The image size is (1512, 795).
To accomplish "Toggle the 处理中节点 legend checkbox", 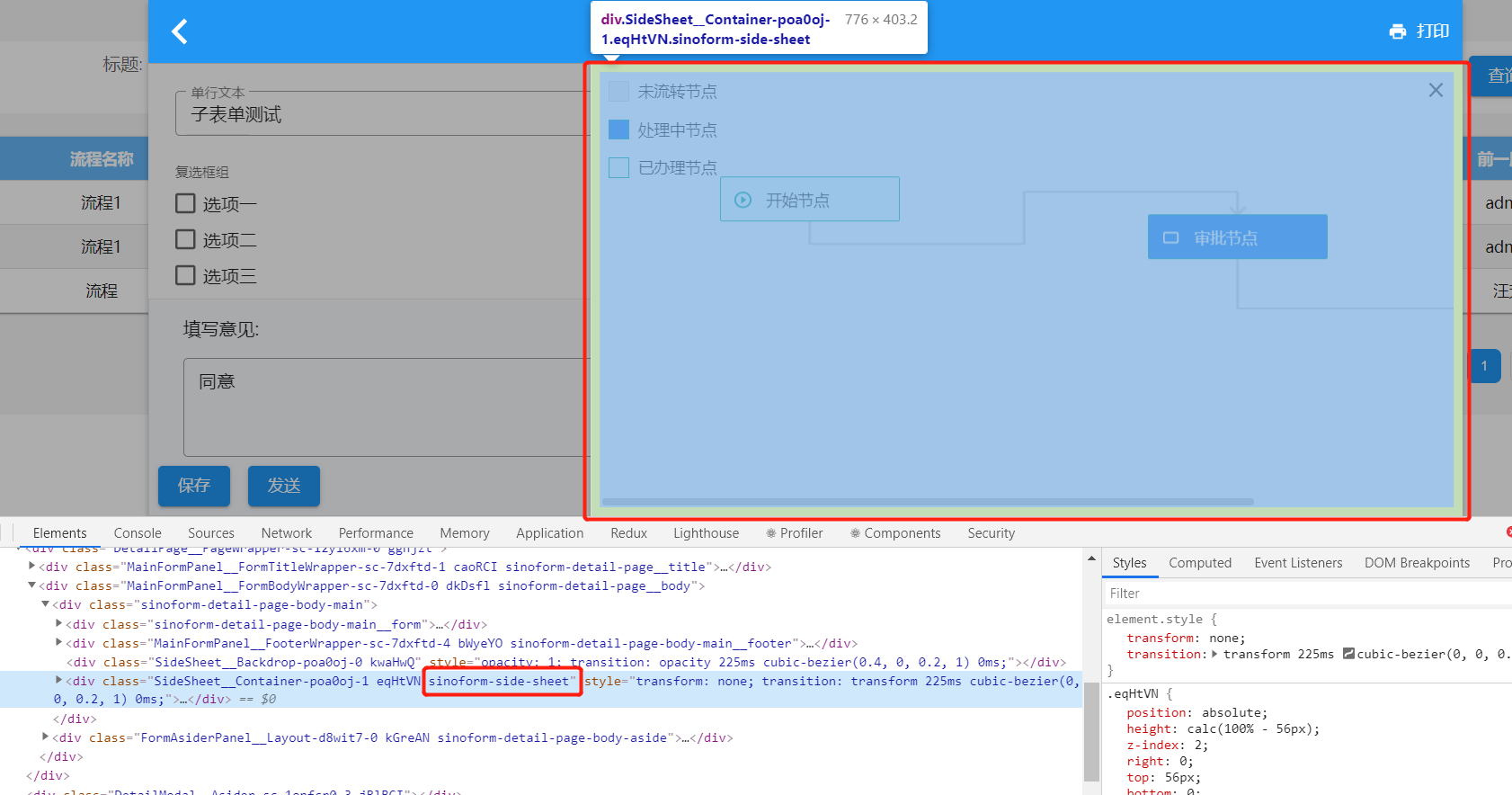I will point(618,130).
